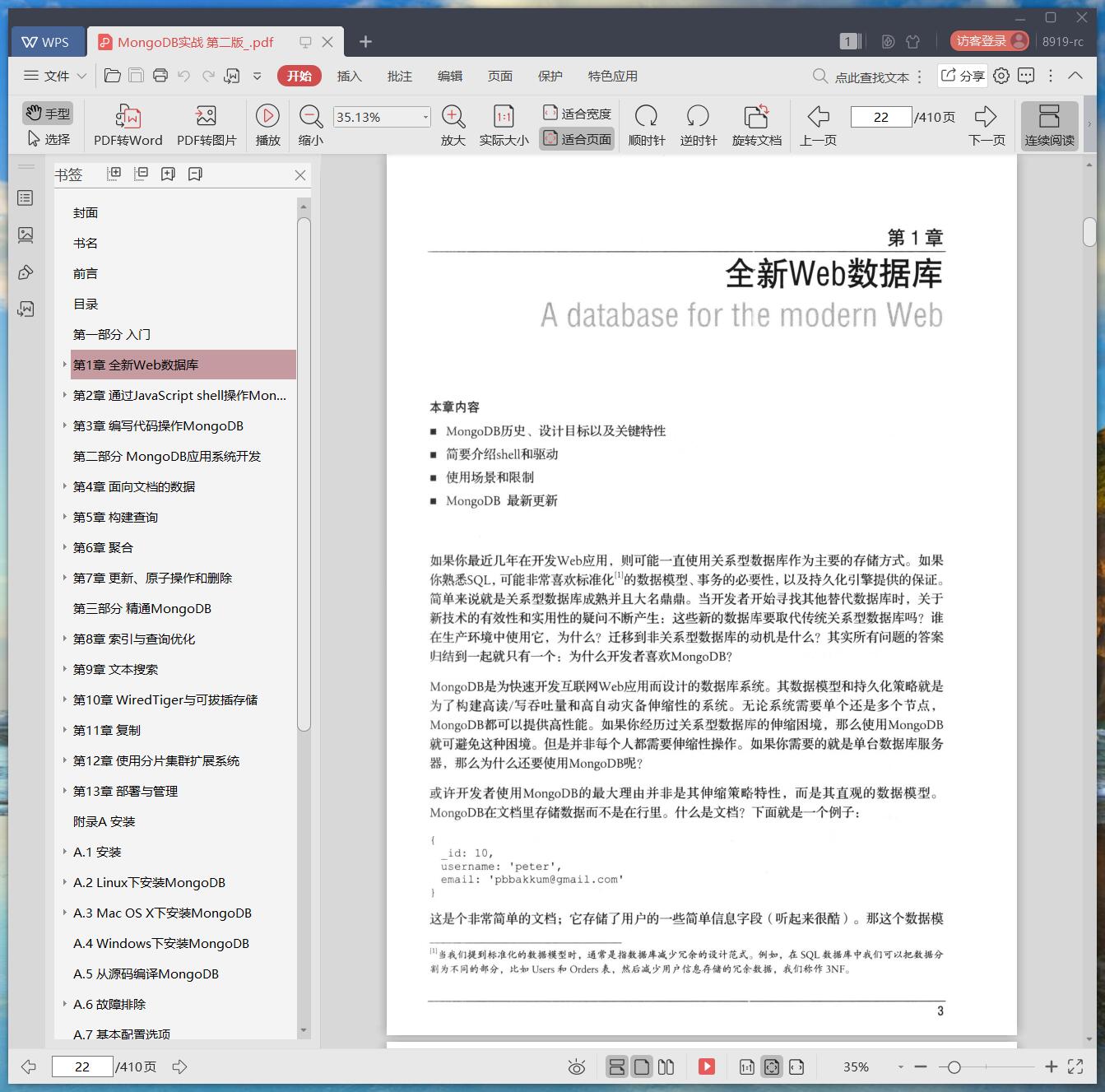Image resolution: width=1105 pixels, height=1092 pixels.
Task: Select bookmark 目录
Action: click(x=86, y=304)
